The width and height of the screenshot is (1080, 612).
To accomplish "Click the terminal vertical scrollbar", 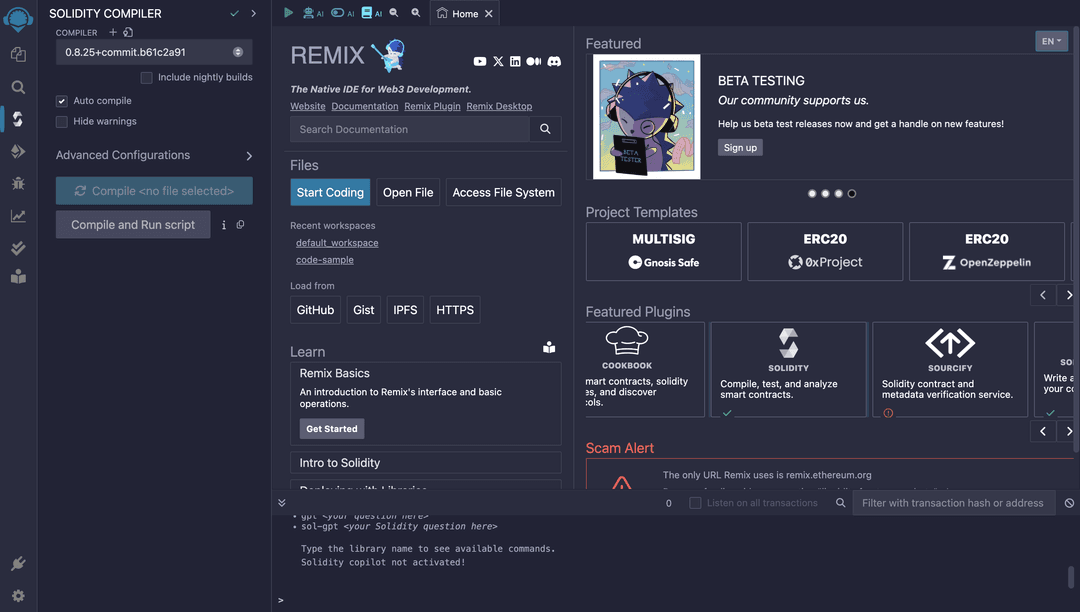I will coord(1070,577).
